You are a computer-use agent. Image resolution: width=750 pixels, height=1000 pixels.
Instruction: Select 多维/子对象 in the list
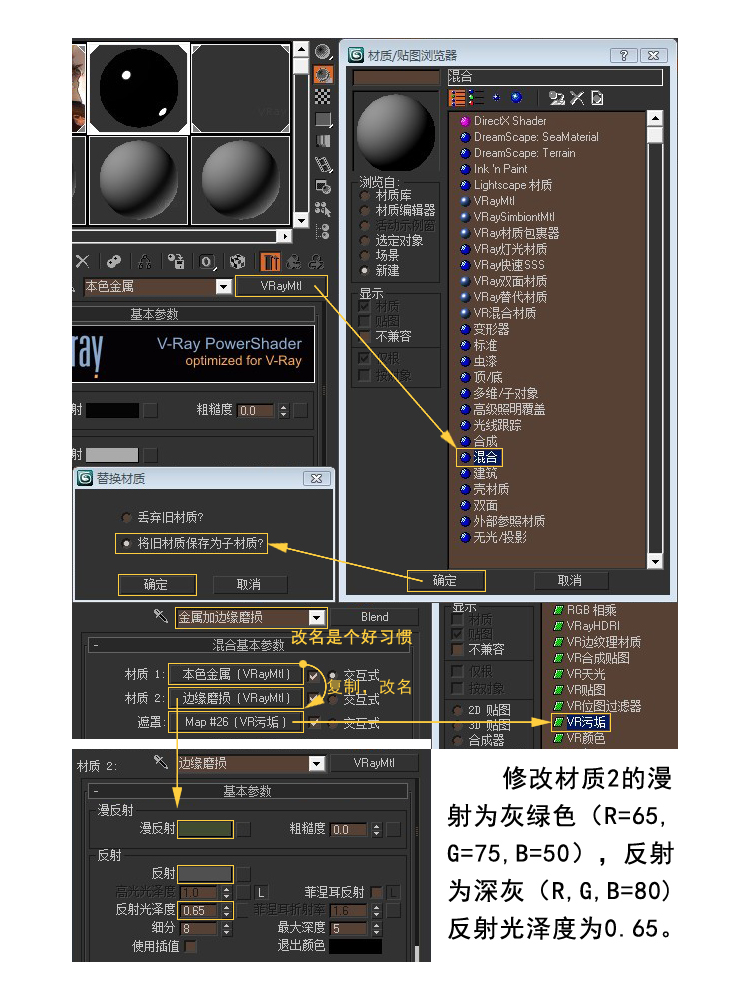(x=499, y=393)
